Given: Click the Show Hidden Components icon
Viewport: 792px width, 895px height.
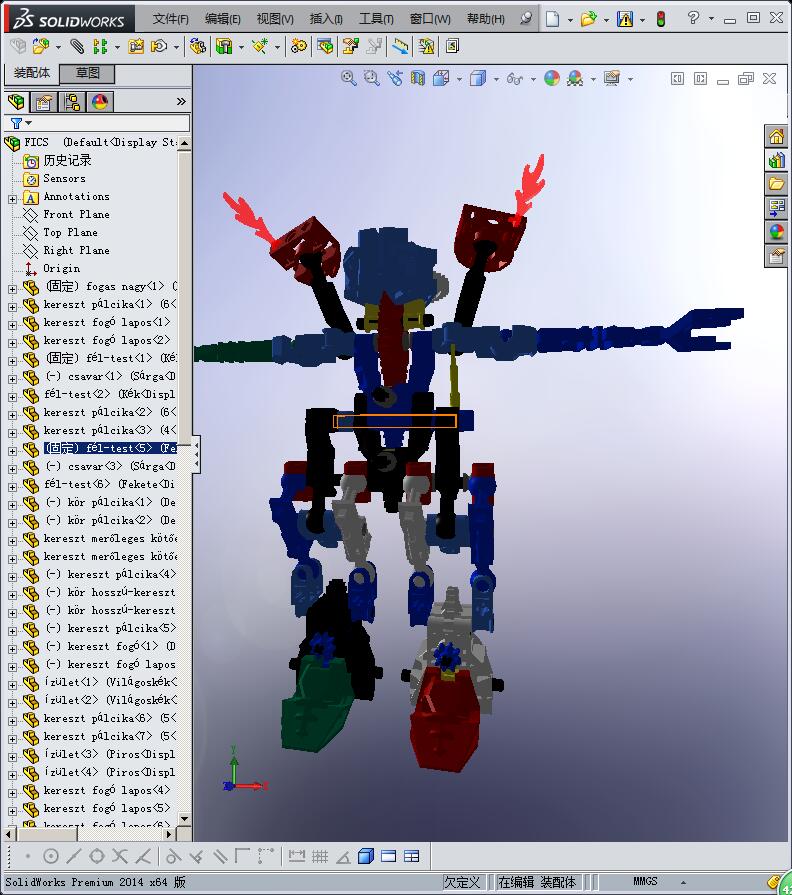Looking at the screenshot, I should (198, 46).
